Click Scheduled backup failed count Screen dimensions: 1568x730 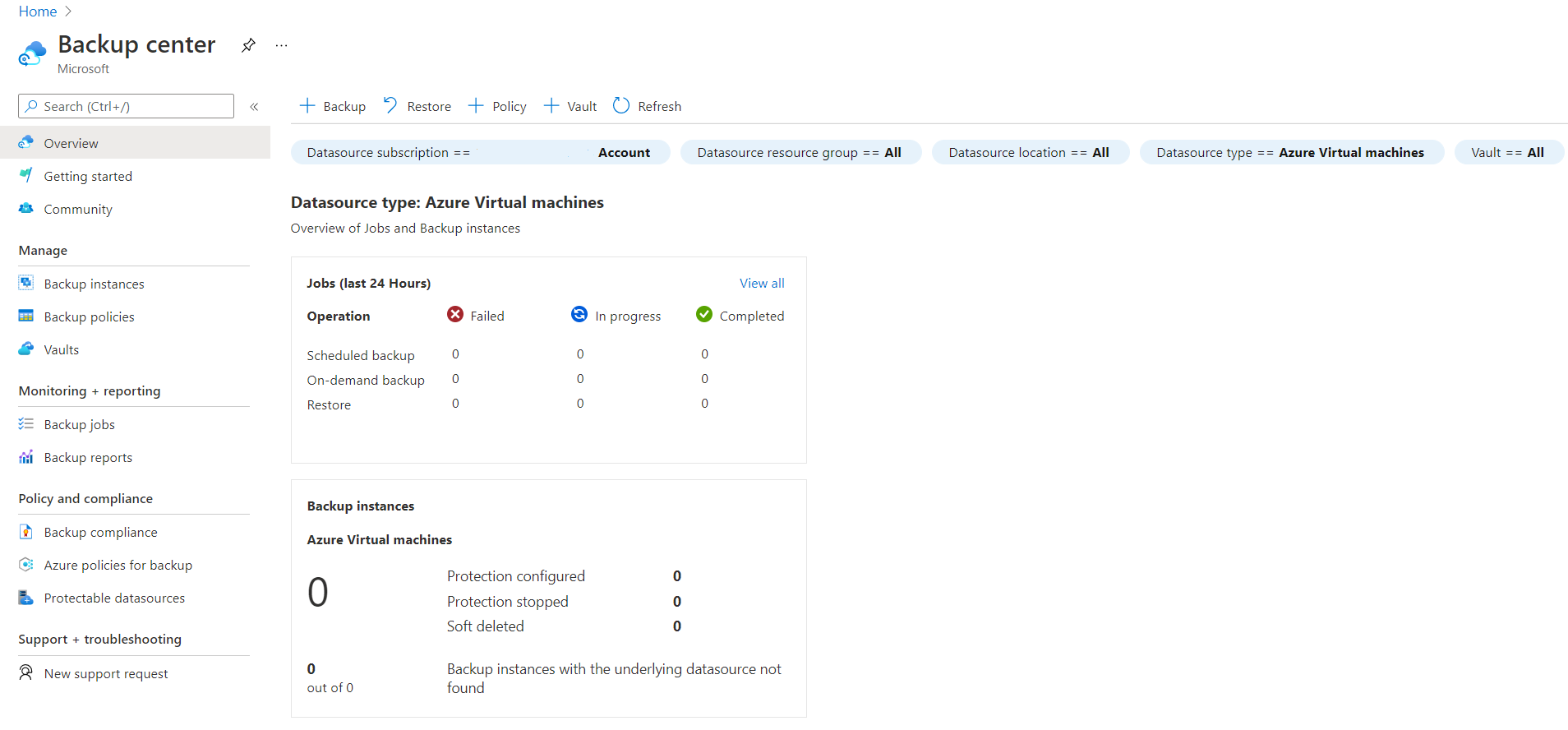coord(455,354)
